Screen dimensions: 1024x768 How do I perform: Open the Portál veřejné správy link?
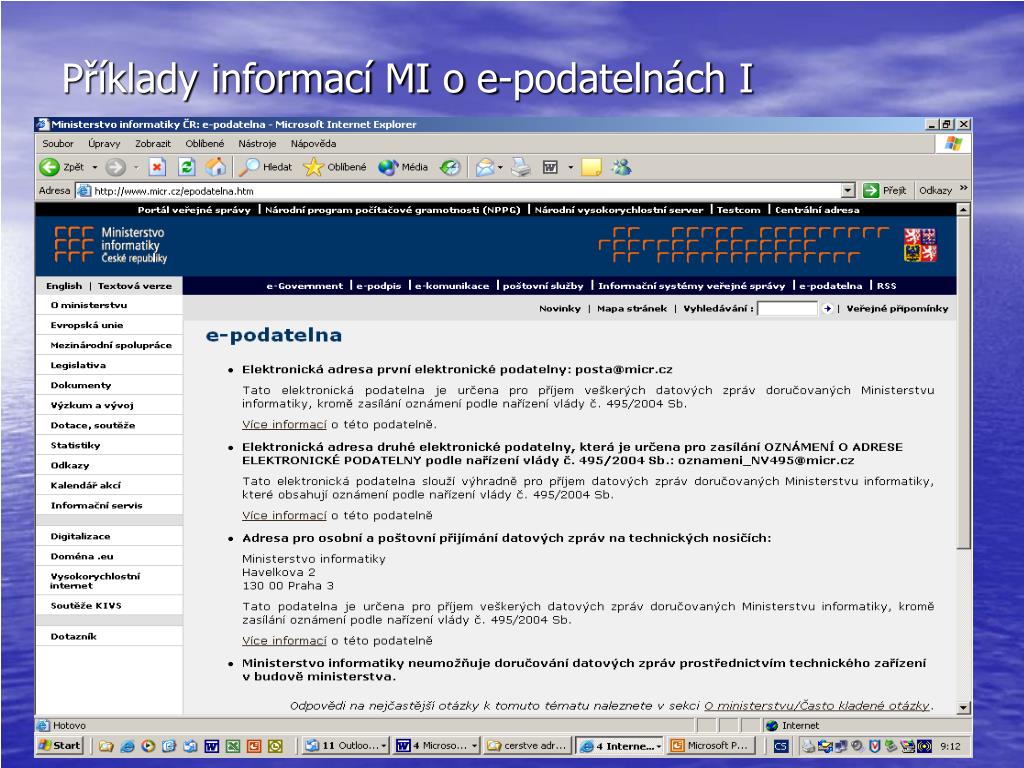[194, 210]
